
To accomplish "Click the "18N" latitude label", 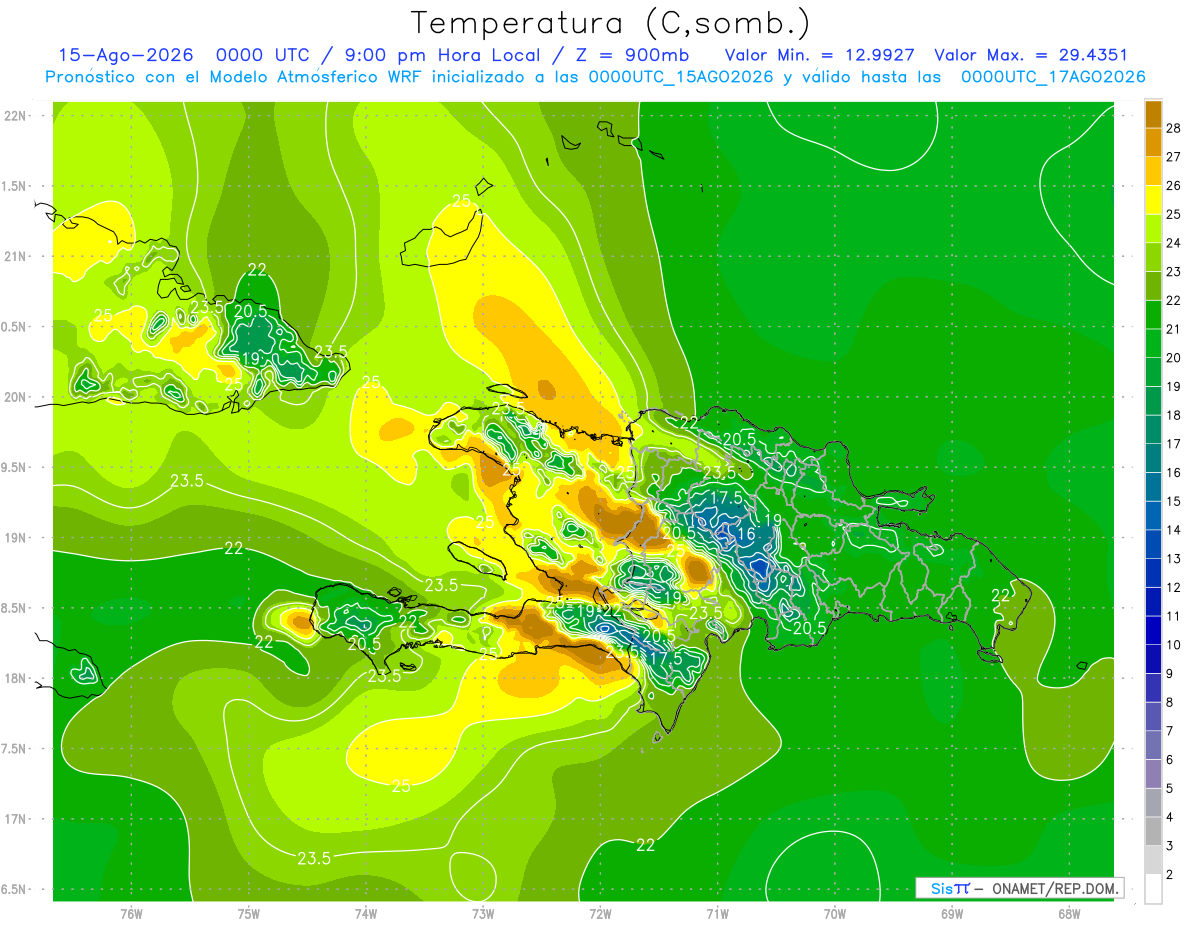I will (17, 679).
